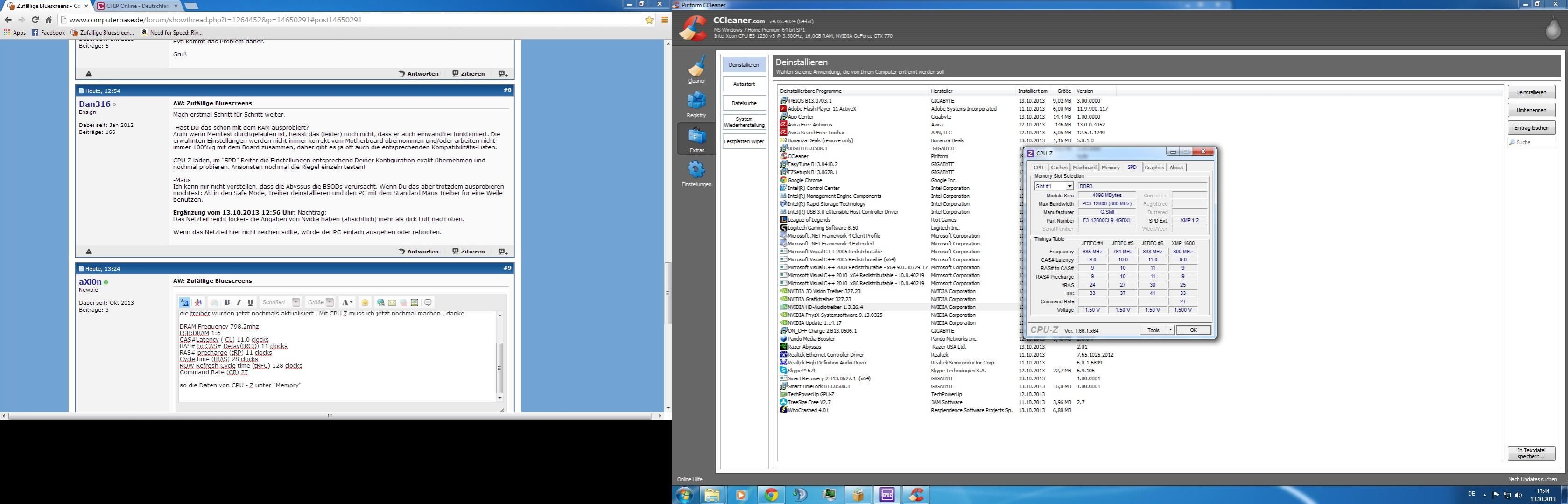1568x504 pixels.
Task: Select the Autostart tab in CCleaner Extras
Action: click(744, 84)
